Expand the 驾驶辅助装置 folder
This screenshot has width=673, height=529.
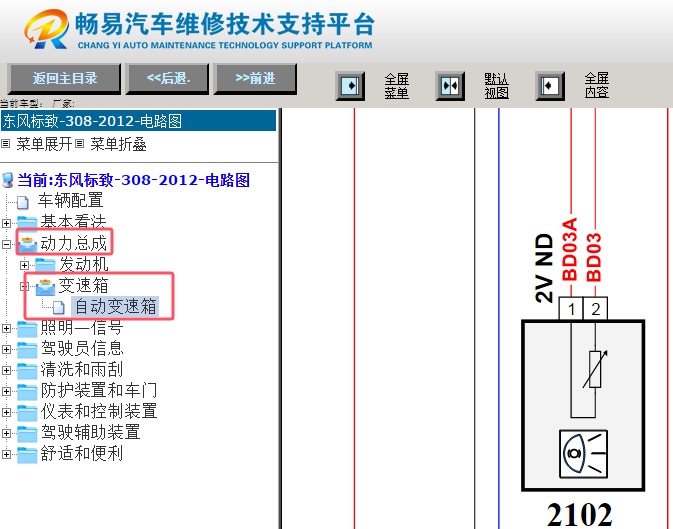coord(6,433)
